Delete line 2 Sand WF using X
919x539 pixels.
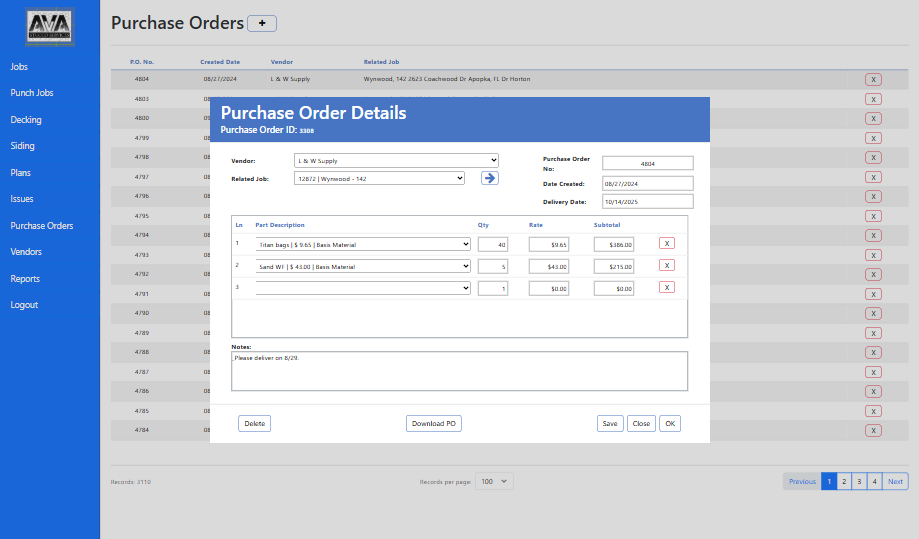(x=667, y=265)
